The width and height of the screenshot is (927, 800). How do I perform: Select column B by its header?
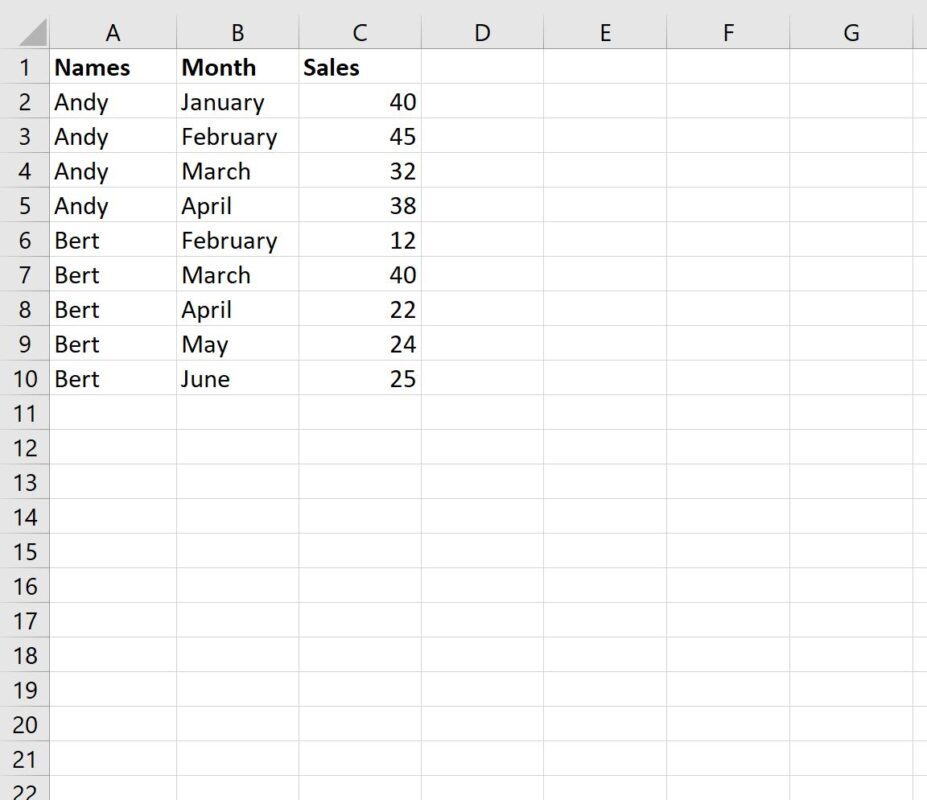[x=237, y=32]
